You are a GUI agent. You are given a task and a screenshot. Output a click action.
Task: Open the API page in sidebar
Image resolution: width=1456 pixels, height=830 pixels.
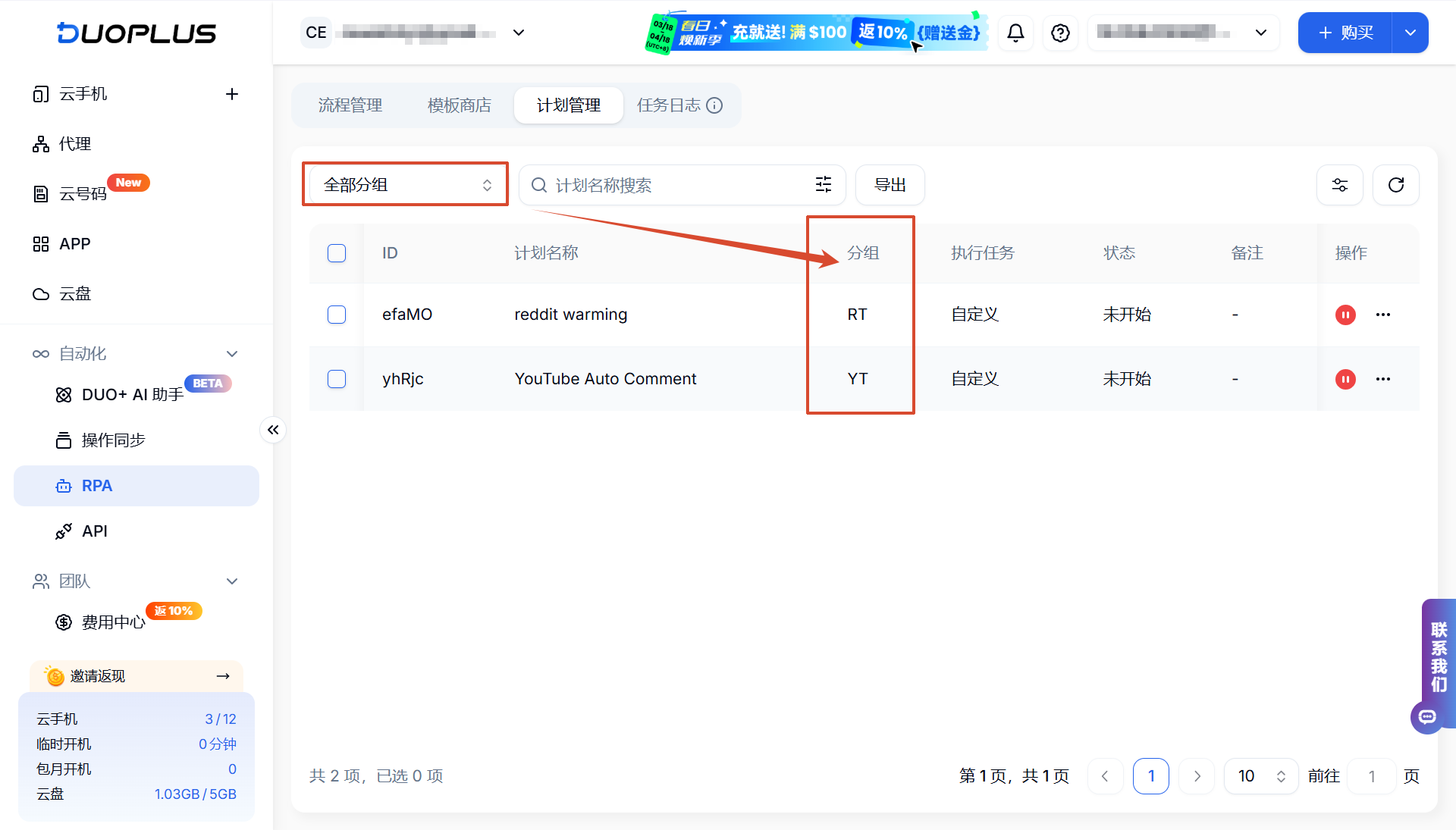pyautogui.click(x=94, y=531)
